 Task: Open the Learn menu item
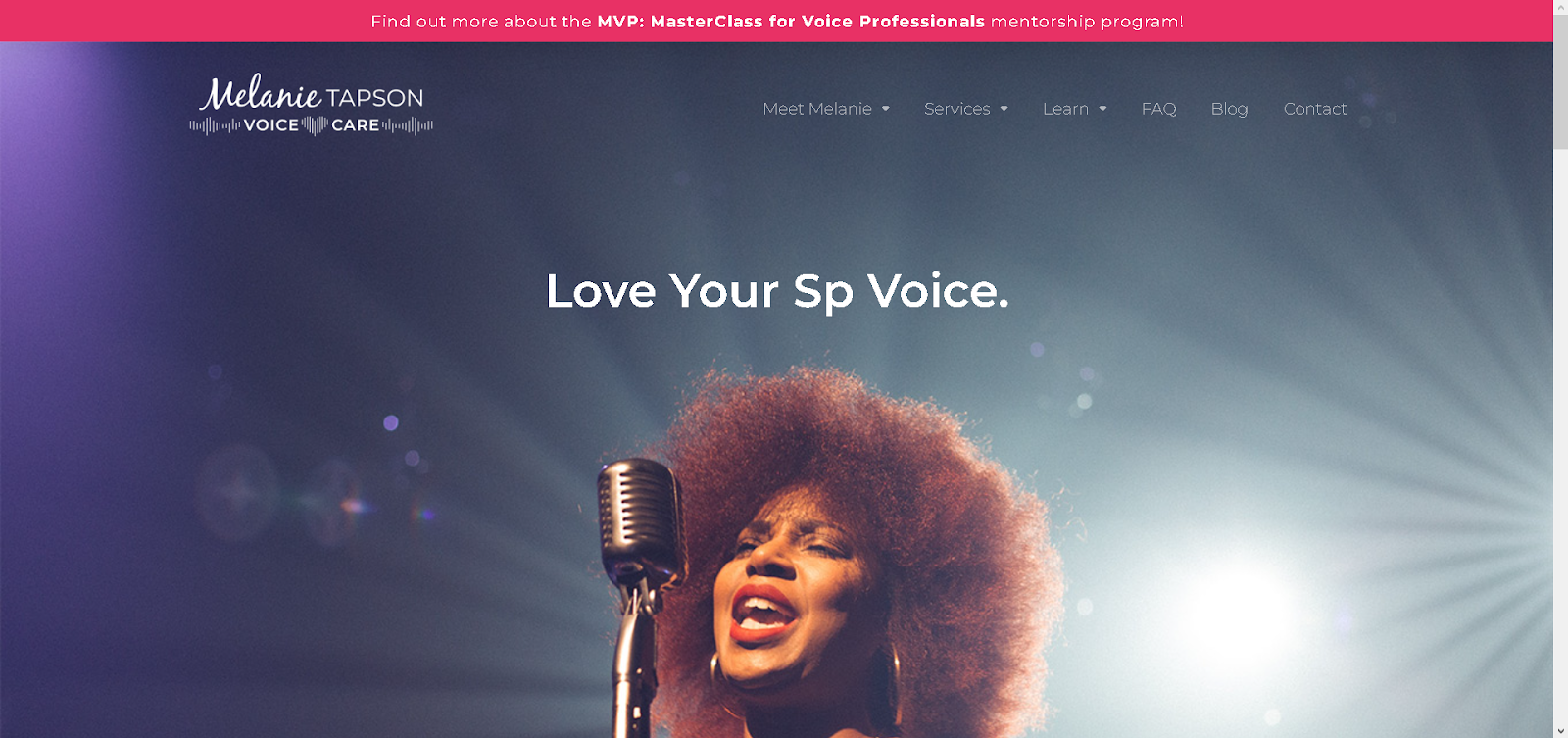[1065, 109]
